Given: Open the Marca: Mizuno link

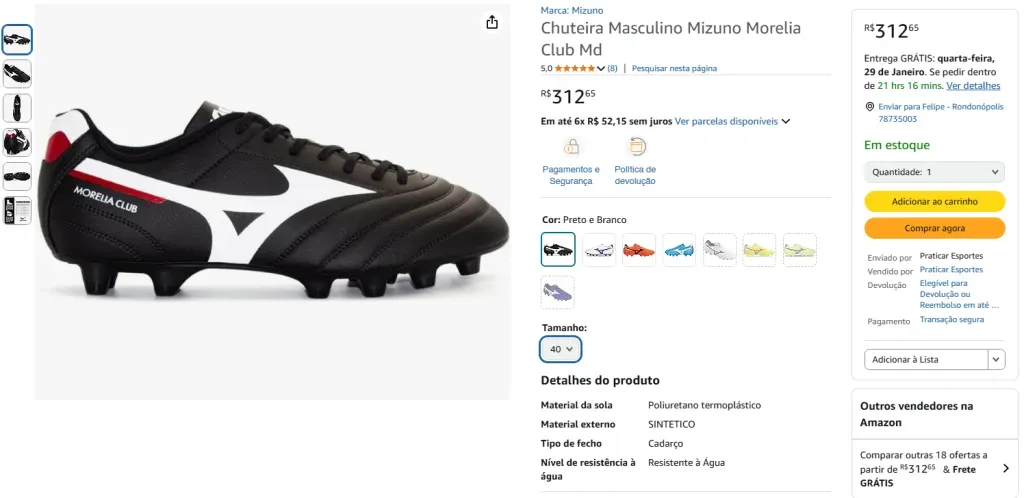Looking at the screenshot, I should click(x=572, y=10).
